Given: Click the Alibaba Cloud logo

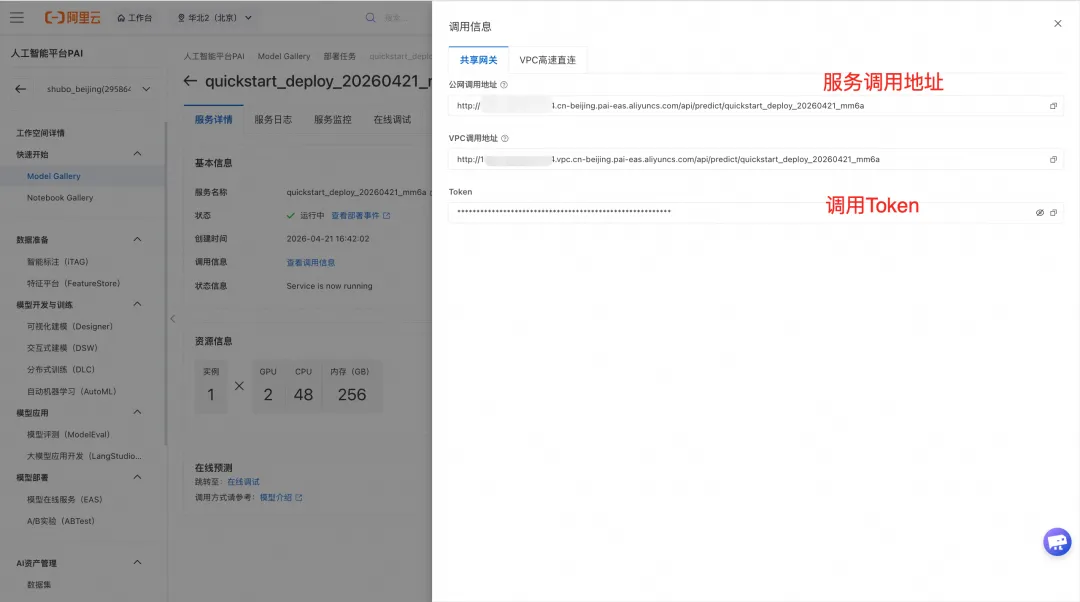Looking at the screenshot, I should (72, 18).
